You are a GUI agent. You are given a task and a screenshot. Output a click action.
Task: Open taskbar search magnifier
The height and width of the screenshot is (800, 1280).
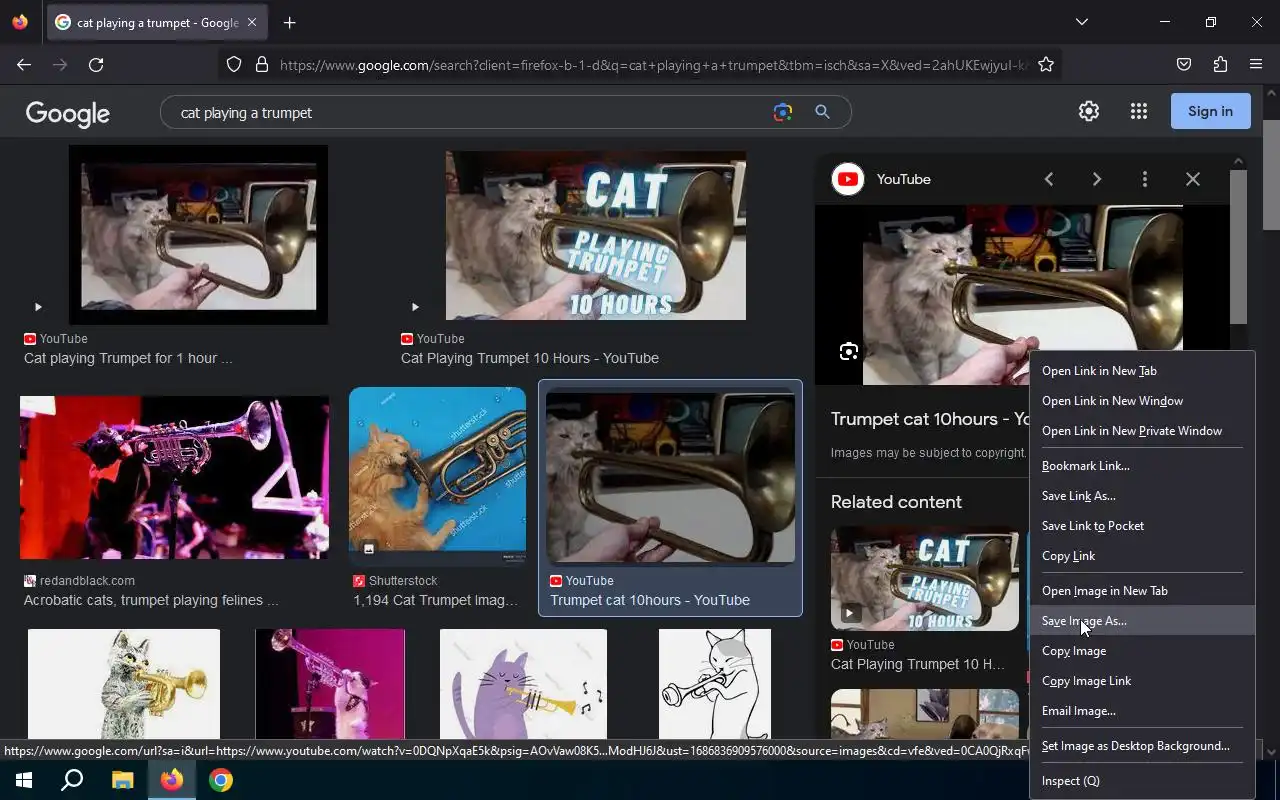(72, 780)
